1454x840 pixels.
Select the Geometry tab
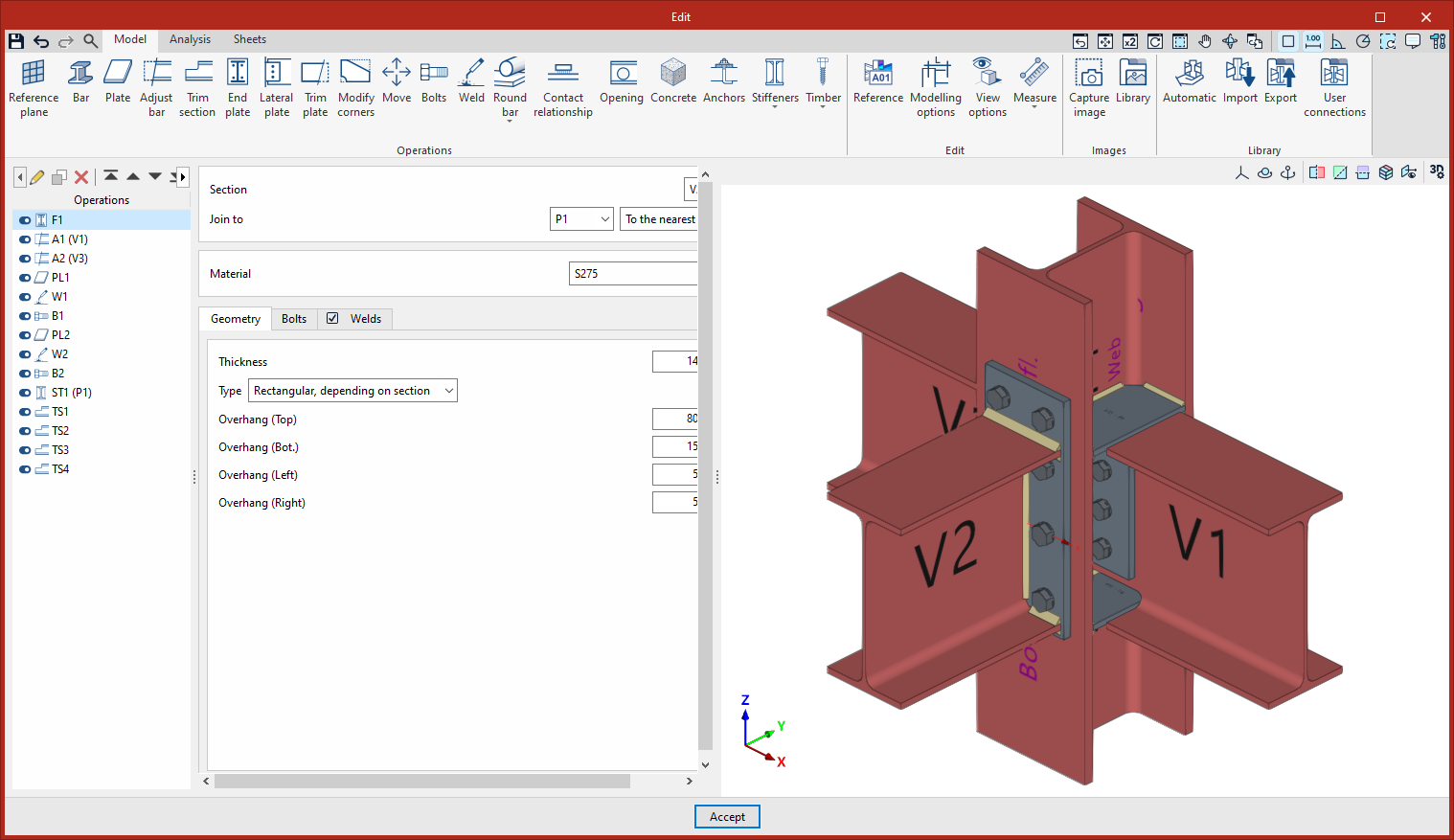236,319
